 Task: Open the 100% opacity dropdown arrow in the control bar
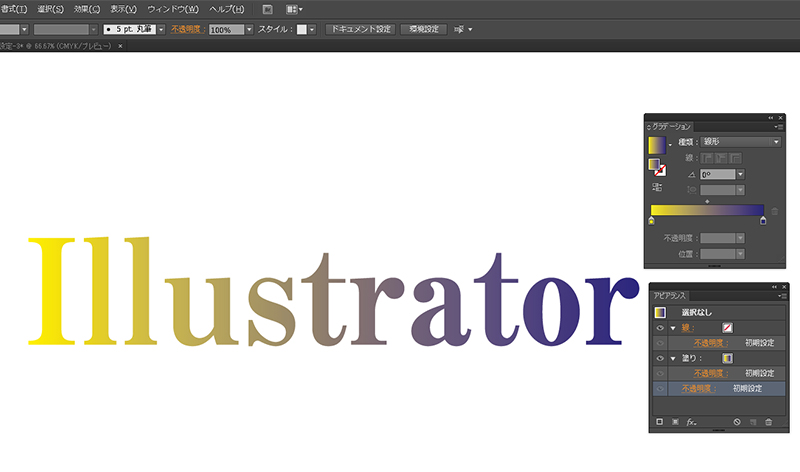(x=249, y=30)
